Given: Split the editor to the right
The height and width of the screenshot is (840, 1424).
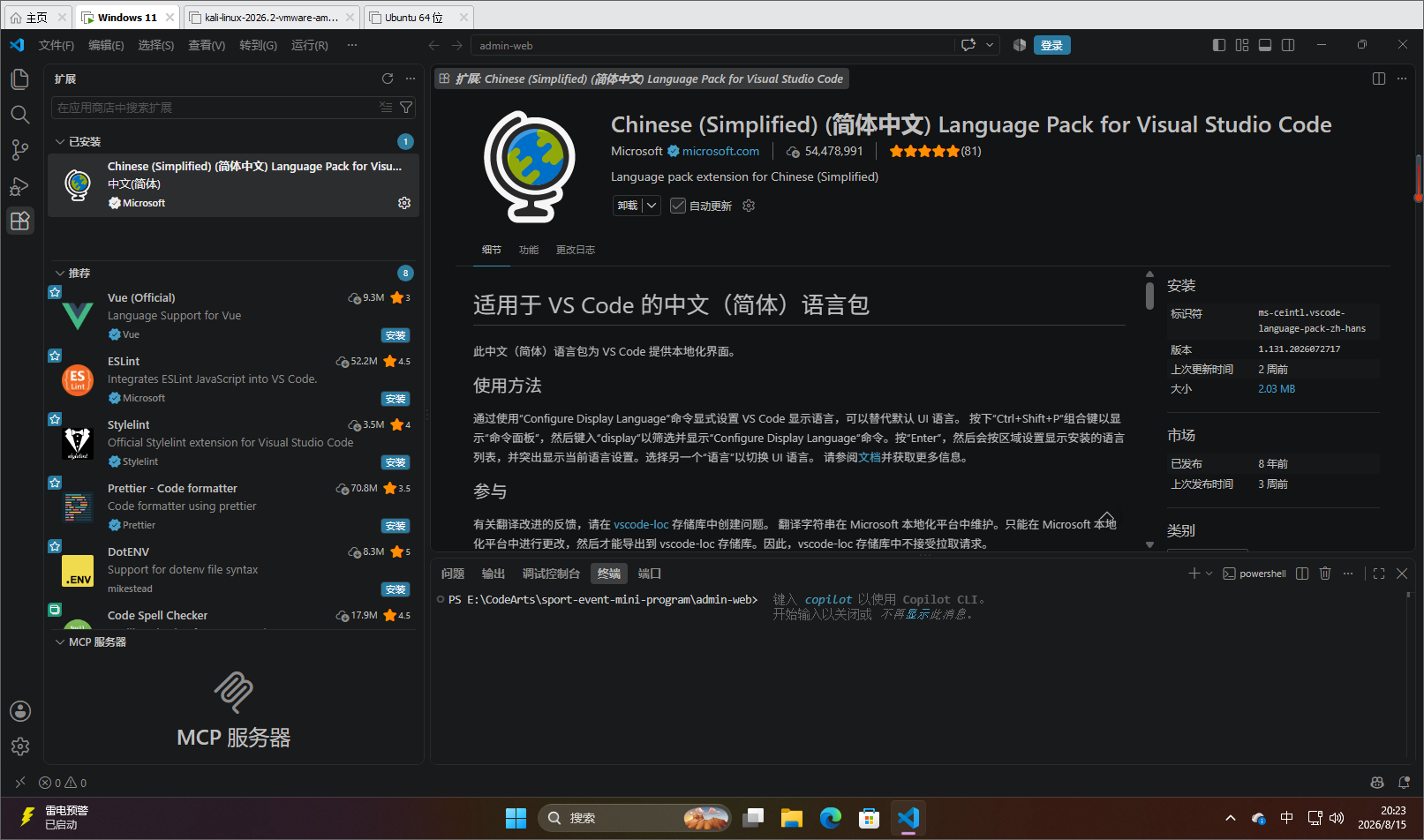Looking at the screenshot, I should (1379, 79).
